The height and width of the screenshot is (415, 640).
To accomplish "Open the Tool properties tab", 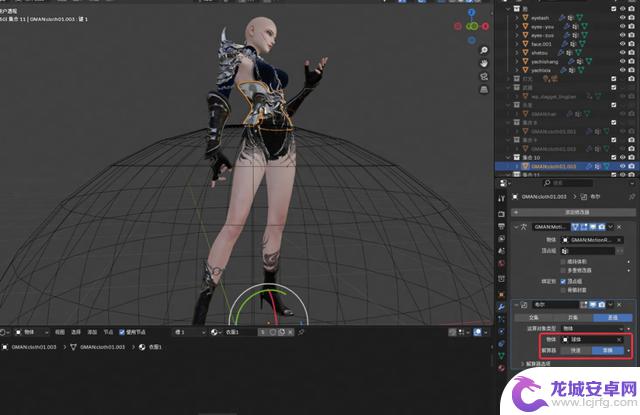I will [502, 199].
